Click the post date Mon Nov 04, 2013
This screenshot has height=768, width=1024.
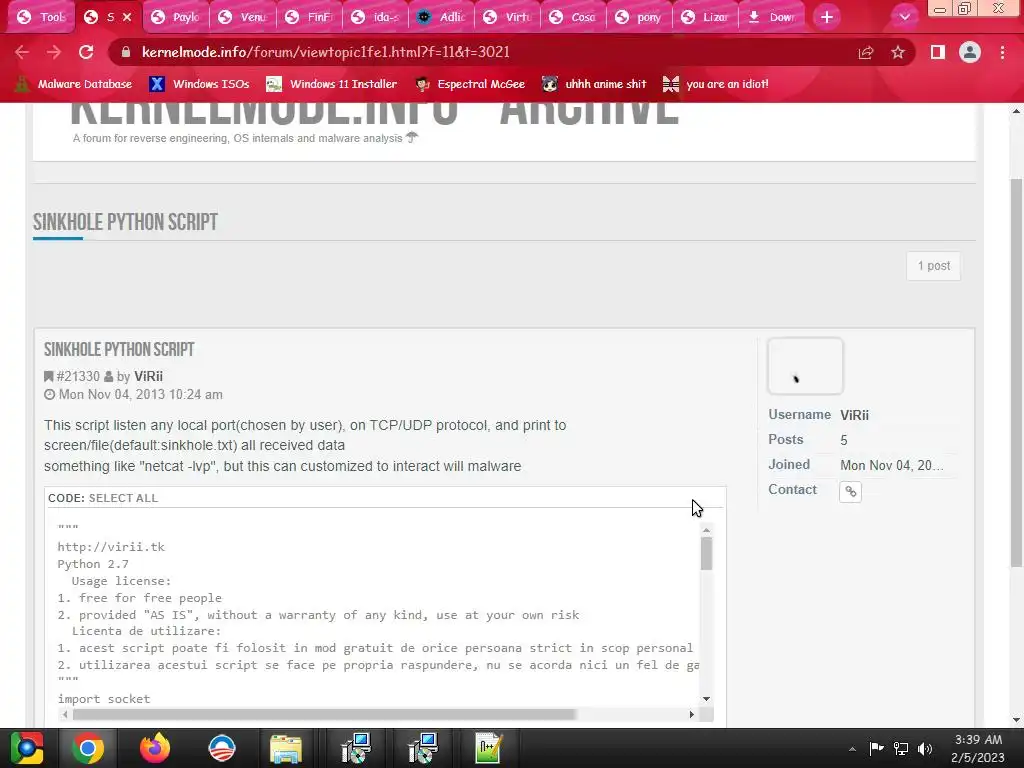tap(140, 394)
